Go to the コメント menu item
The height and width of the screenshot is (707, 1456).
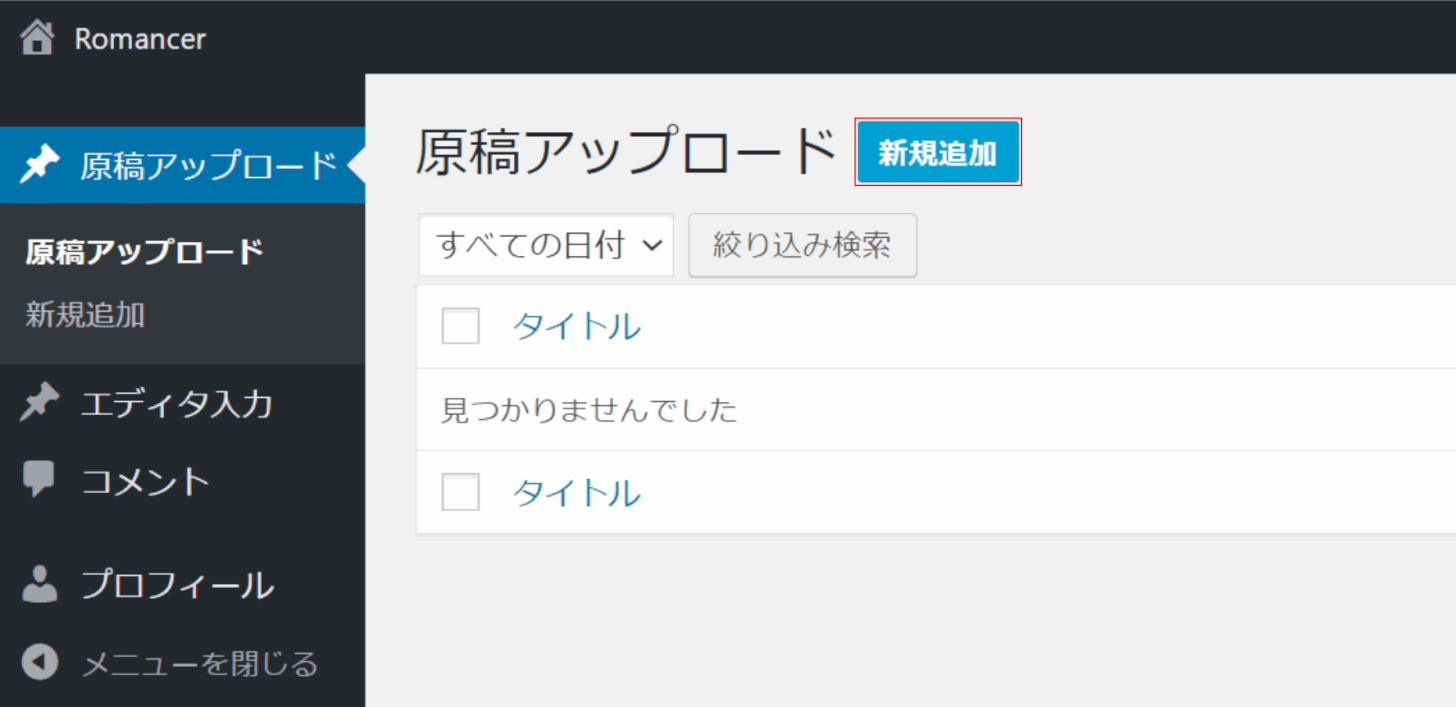click(x=146, y=482)
